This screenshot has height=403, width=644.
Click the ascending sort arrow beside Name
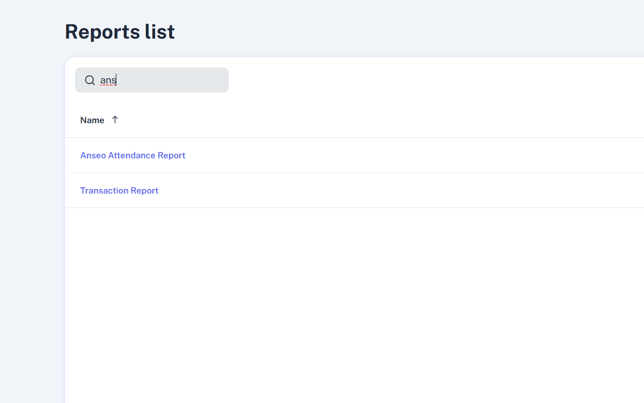click(x=115, y=120)
